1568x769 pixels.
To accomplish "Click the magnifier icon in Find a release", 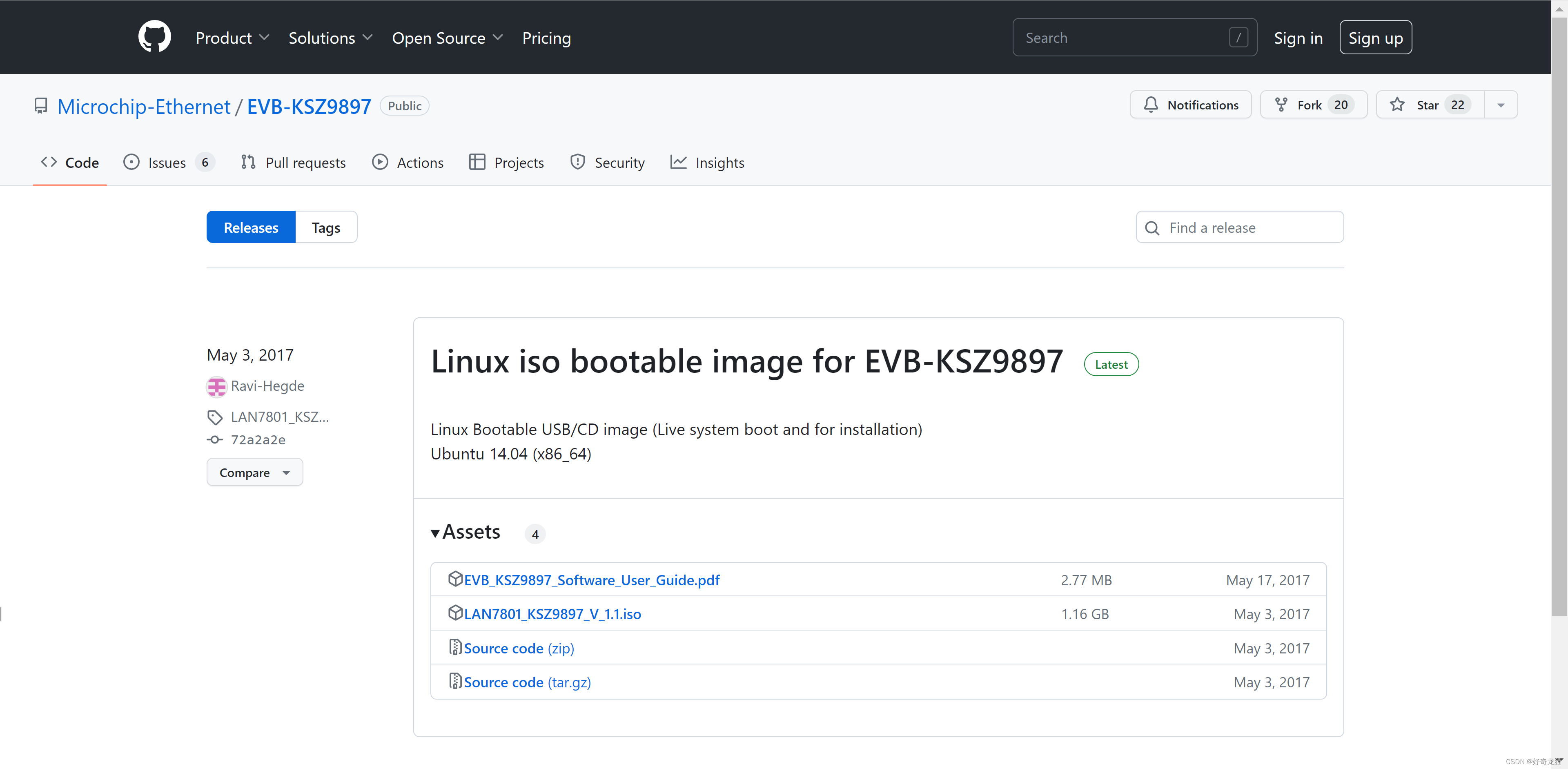I will tap(1151, 228).
